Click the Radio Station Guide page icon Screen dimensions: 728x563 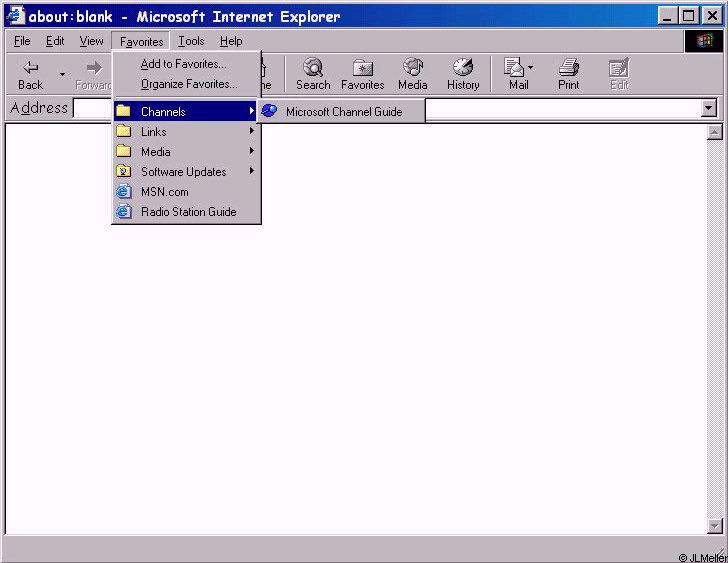pos(124,211)
